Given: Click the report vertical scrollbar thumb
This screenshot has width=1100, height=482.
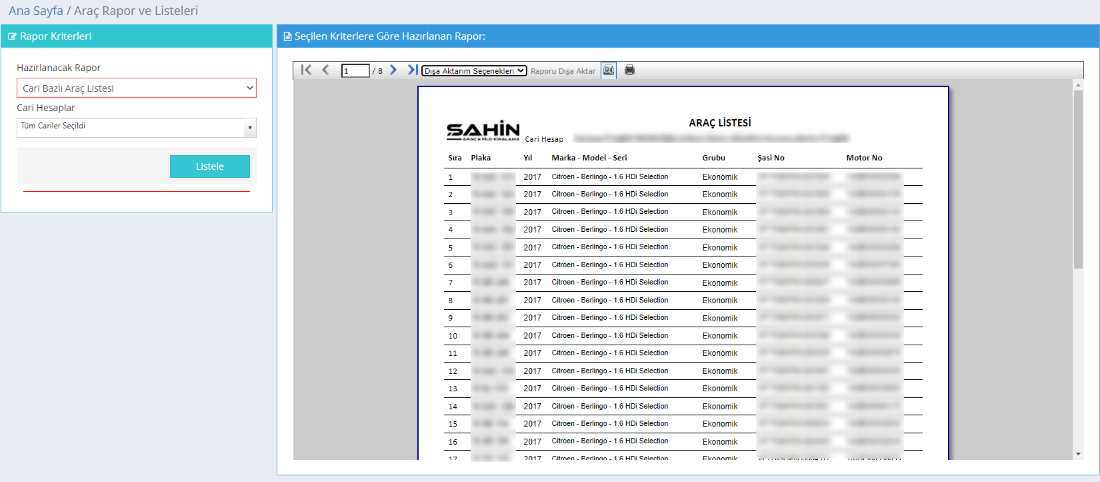Looking at the screenshot, I should 1078,178.
